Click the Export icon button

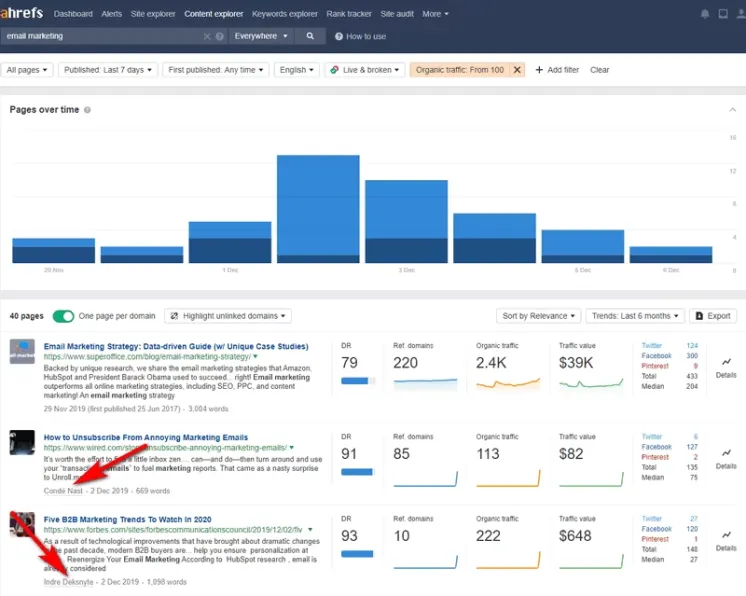pos(713,316)
